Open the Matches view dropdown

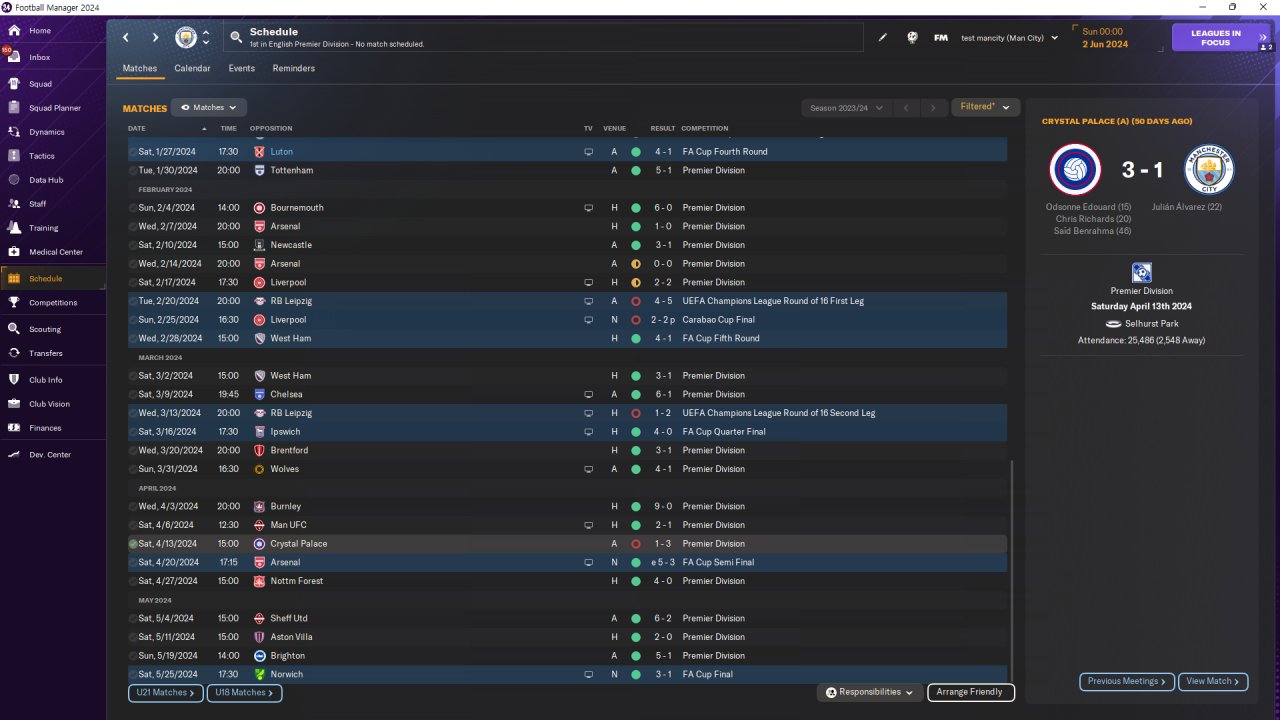point(208,107)
